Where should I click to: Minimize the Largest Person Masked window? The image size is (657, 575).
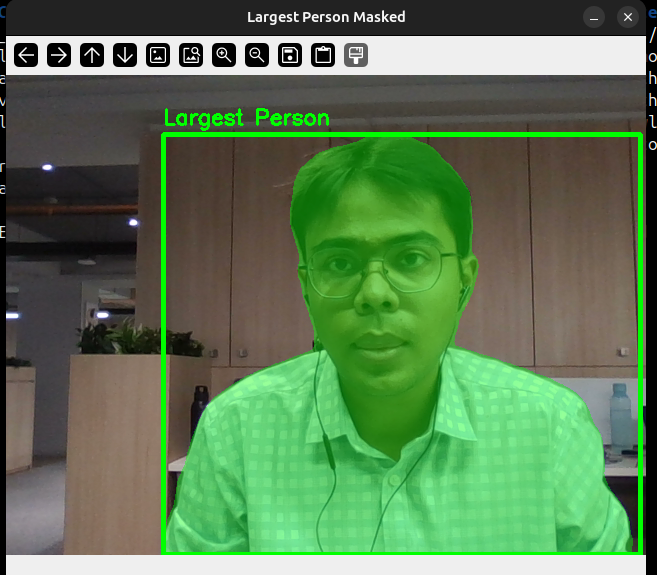(x=595, y=18)
